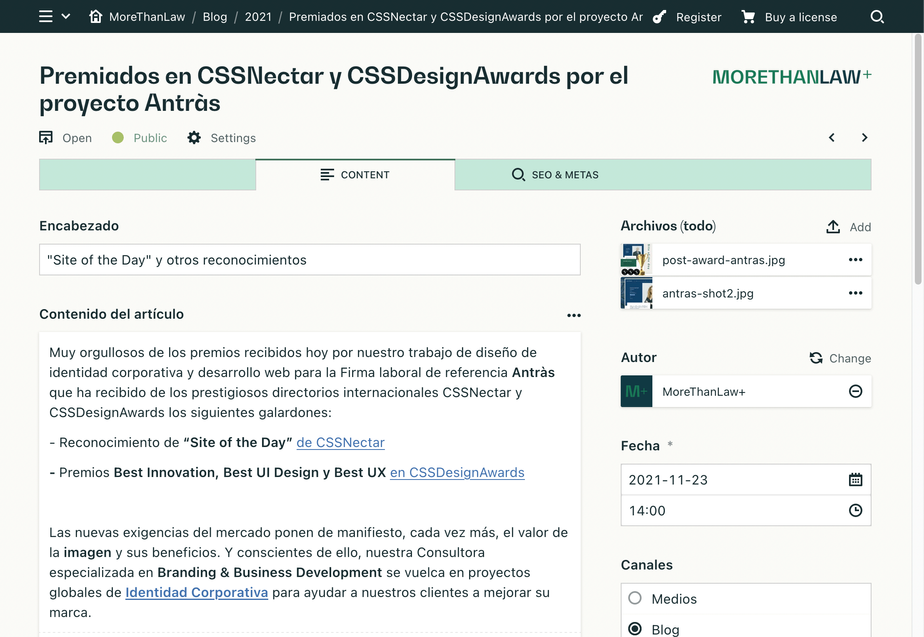This screenshot has height=637, width=924.
Task: Open the hamburger main menu
Action: pos(46,17)
